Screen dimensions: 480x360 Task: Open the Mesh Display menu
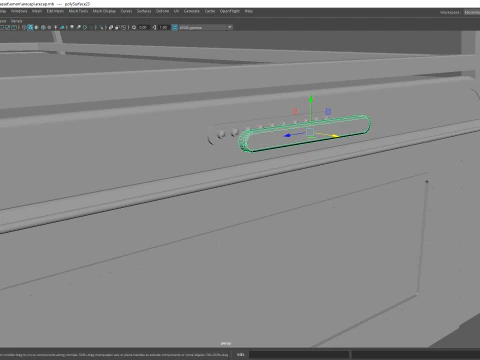[x=104, y=11]
